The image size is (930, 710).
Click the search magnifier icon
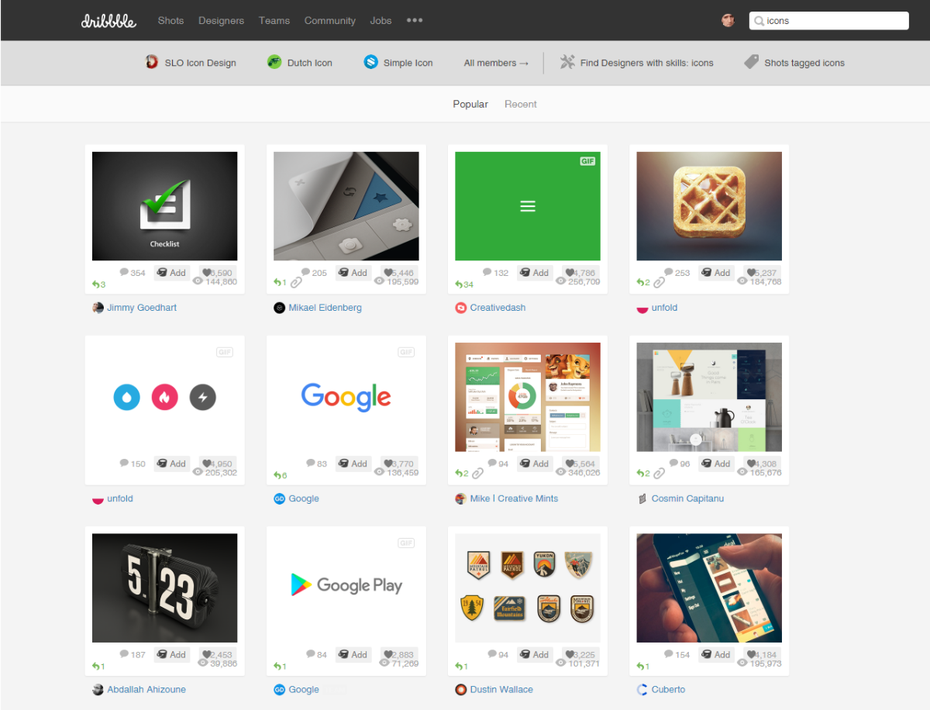point(759,21)
